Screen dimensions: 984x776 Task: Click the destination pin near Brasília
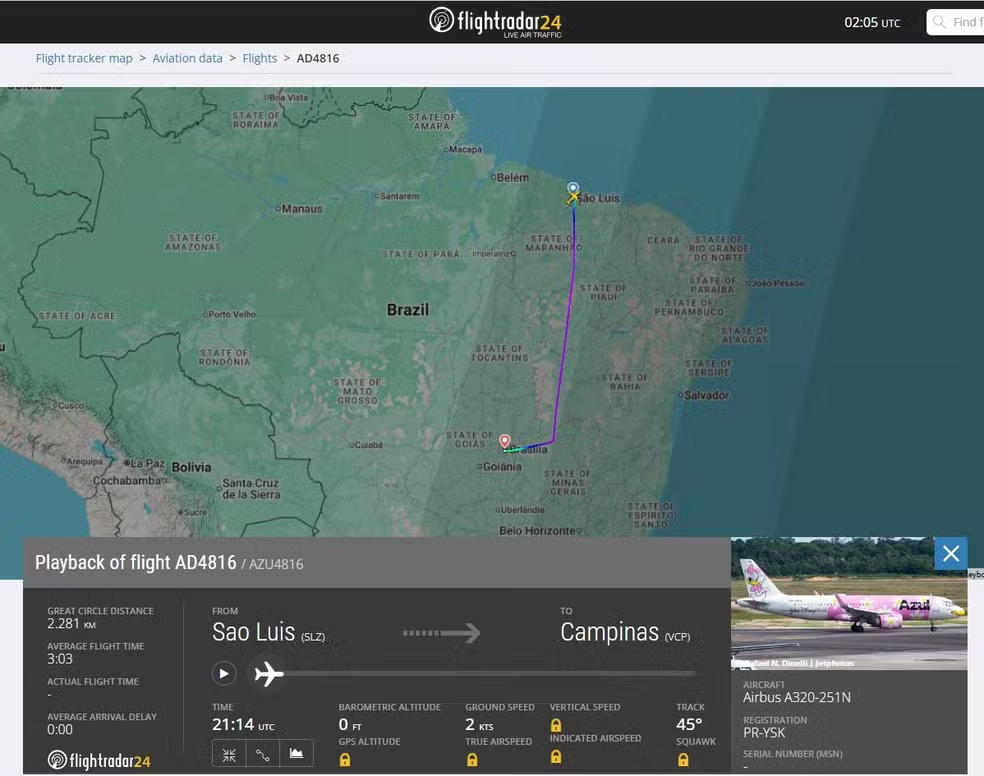coord(505,440)
